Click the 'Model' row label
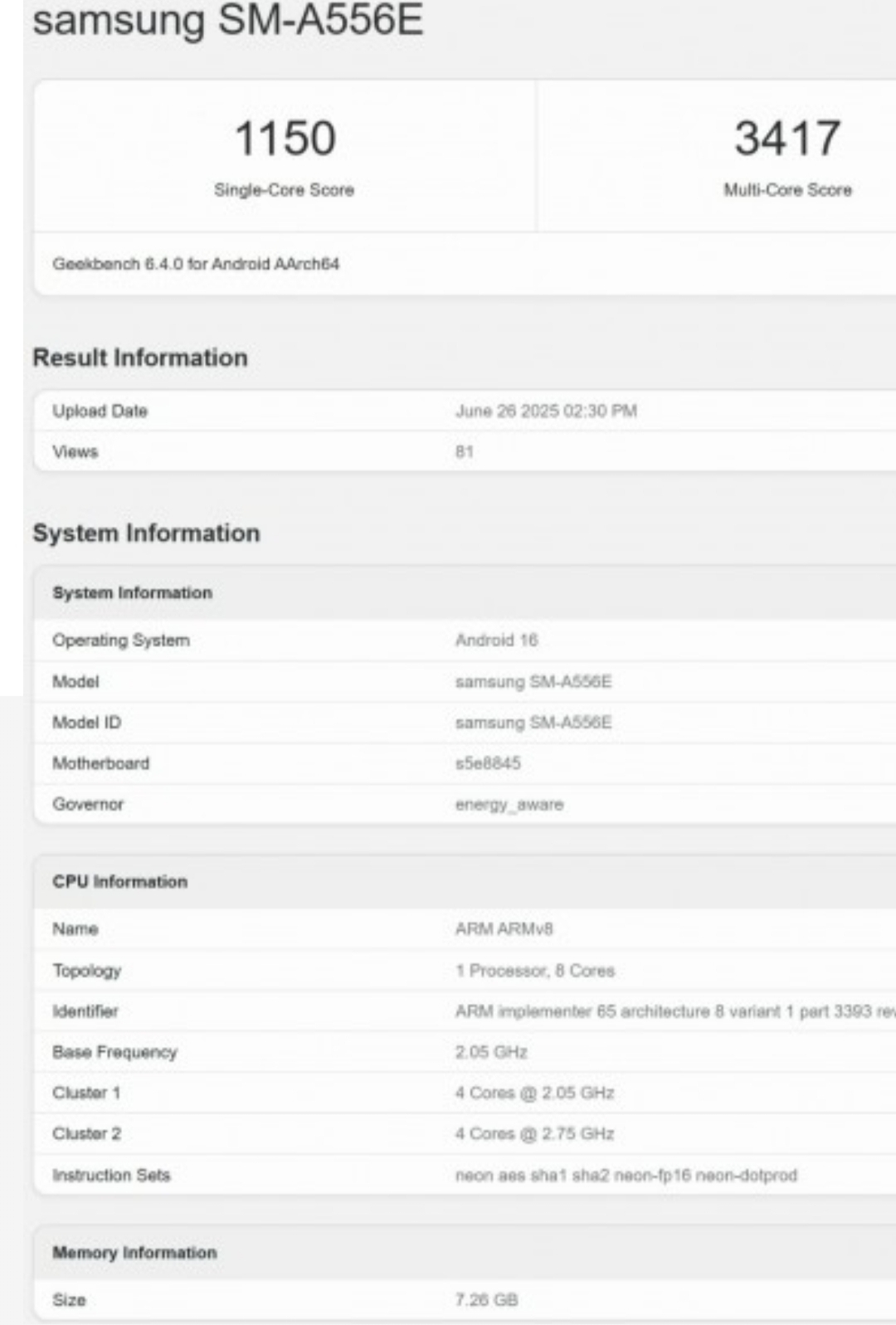 point(75,681)
